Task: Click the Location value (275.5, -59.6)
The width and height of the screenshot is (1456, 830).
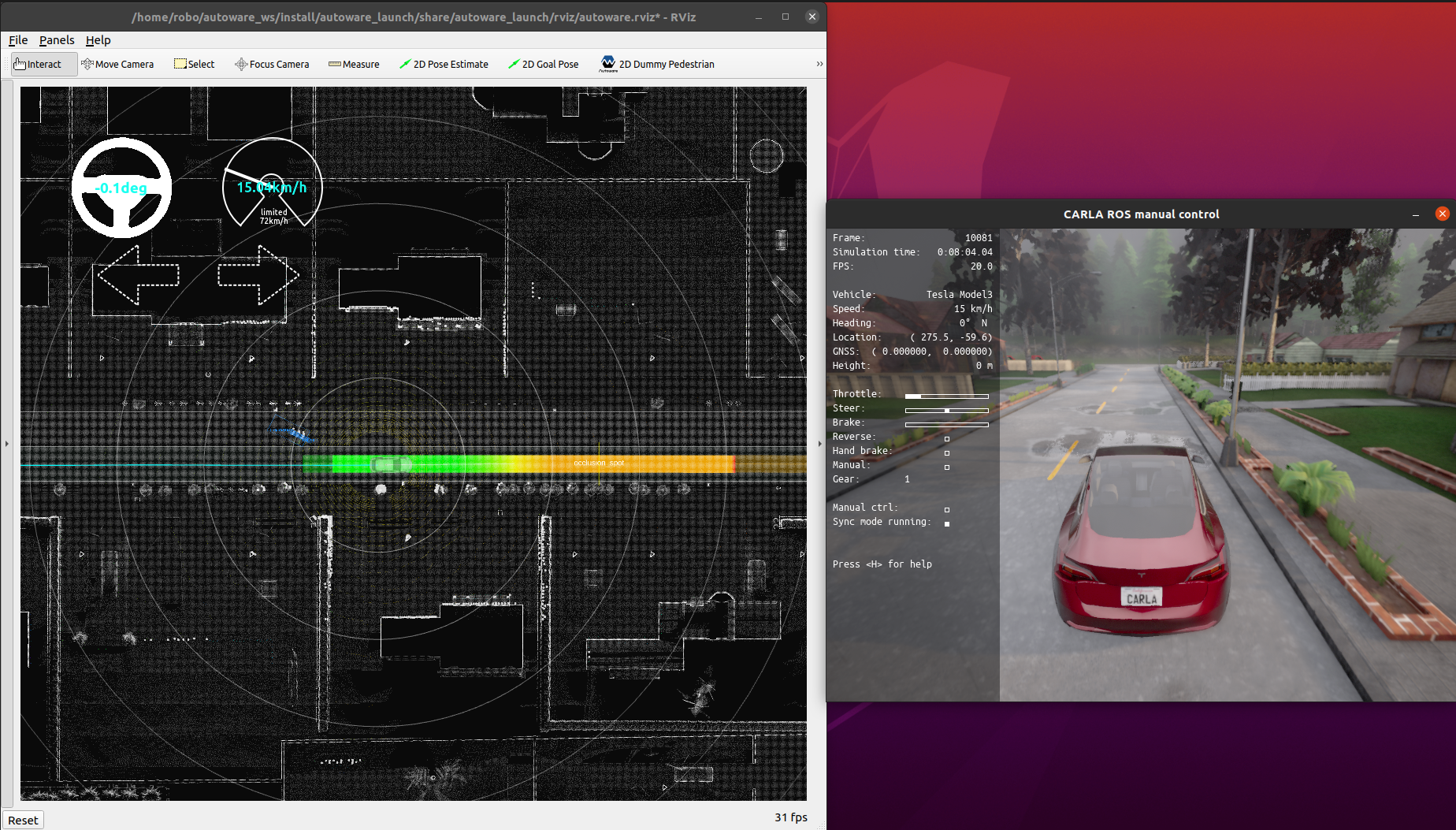Action: tap(951, 337)
